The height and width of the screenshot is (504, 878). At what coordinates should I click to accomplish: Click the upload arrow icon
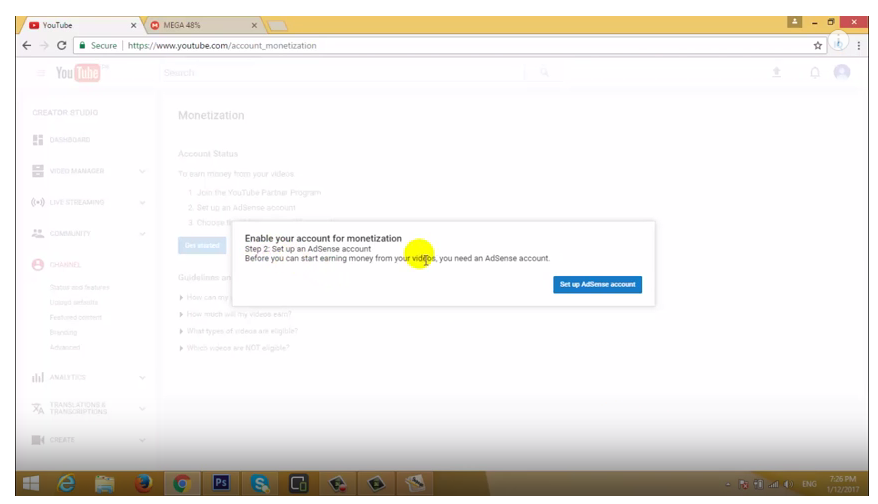[x=777, y=72]
